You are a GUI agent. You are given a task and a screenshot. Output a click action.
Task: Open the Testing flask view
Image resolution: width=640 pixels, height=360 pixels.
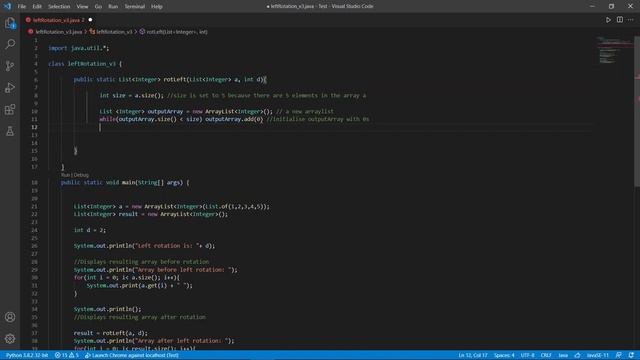click(10, 131)
